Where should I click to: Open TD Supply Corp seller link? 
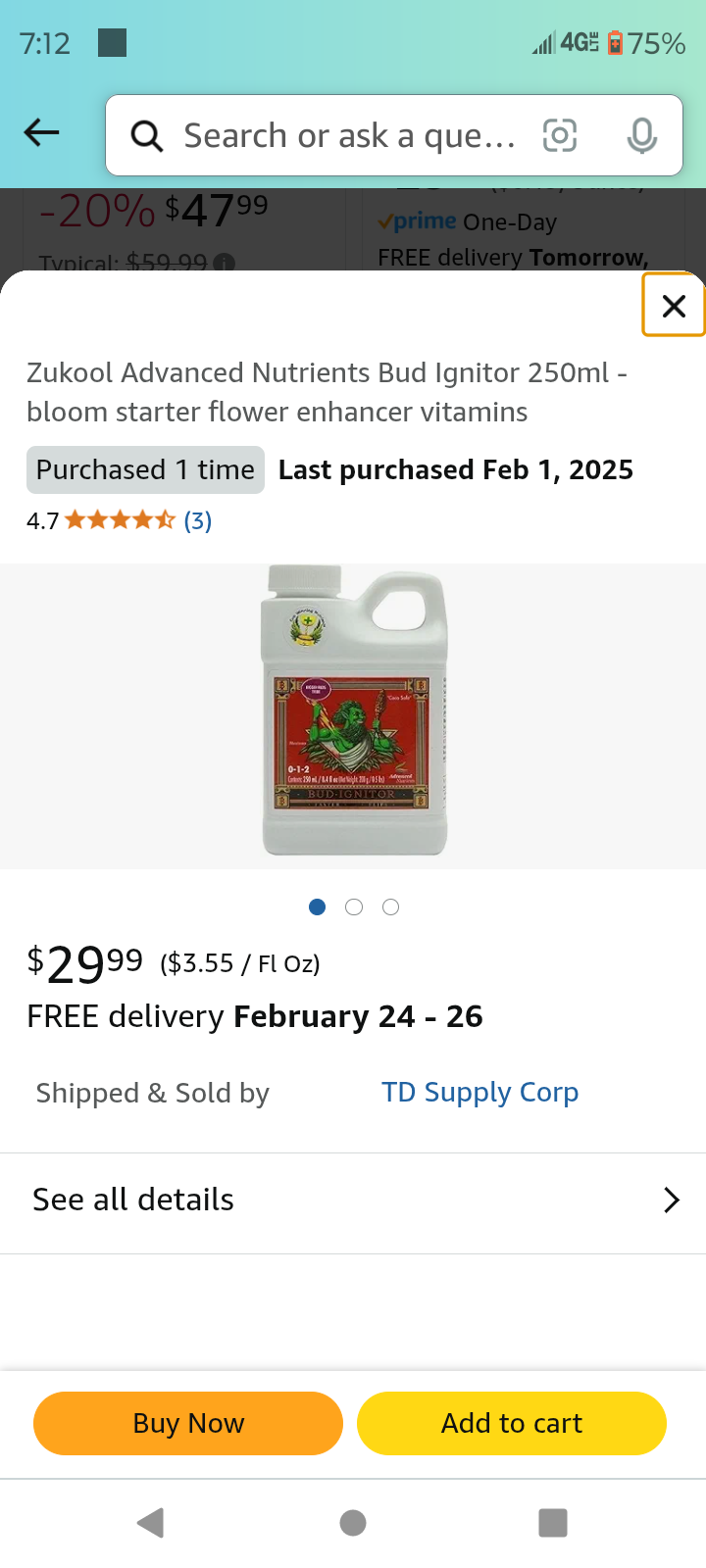(x=479, y=1092)
